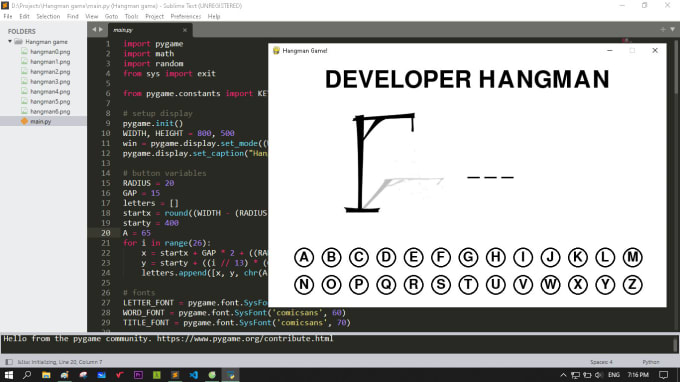Screen dimensions: 680x382
Task: Open File Explorer from taskbar
Action: coord(46,375)
